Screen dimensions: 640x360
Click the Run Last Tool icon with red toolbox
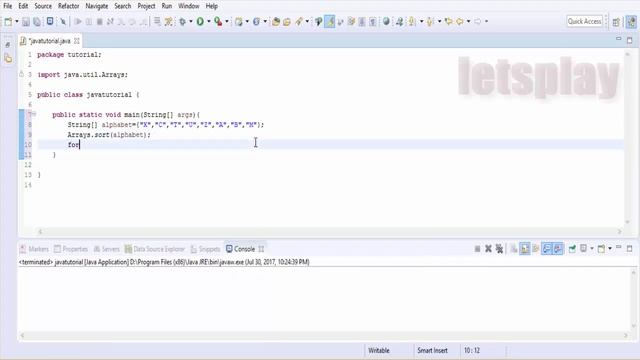(218, 22)
